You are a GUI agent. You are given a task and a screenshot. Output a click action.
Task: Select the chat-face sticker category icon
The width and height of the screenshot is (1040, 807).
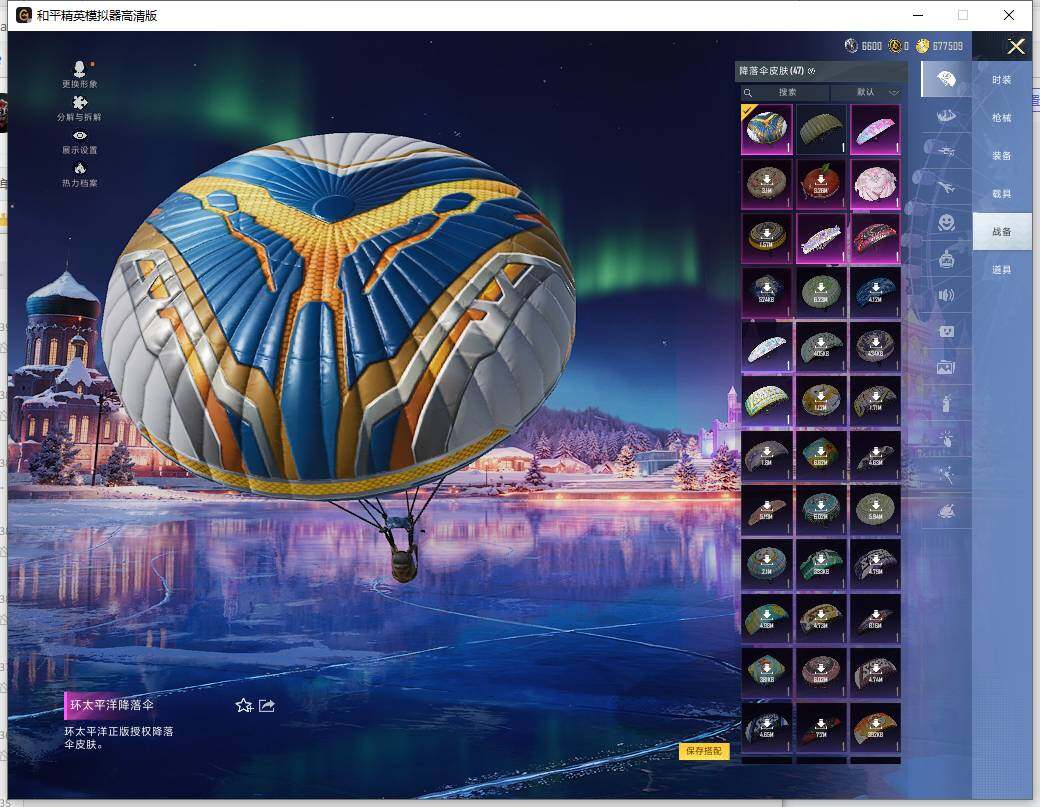[x=946, y=331]
